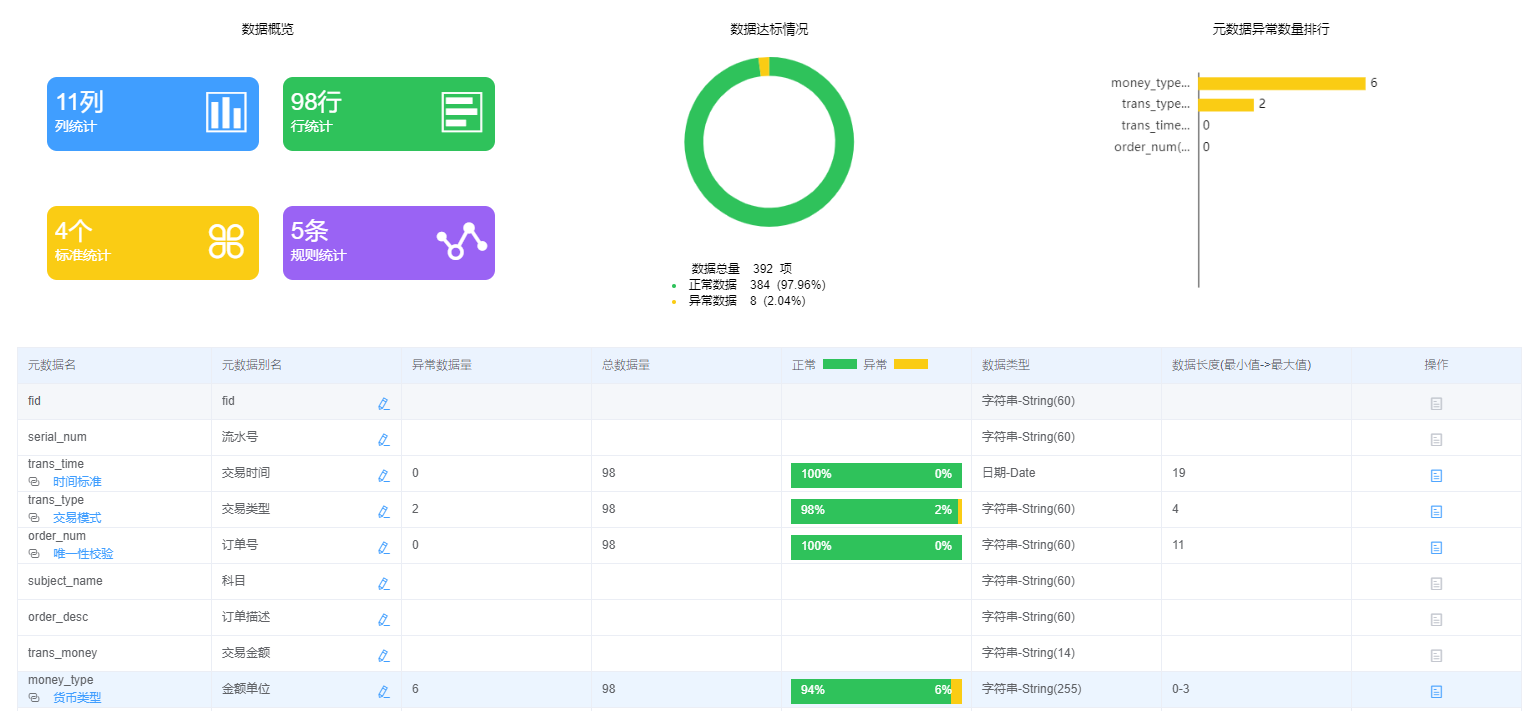This screenshot has height=711, width=1534.
Task: Click the trans_type 98% progress bar
Action: (x=876, y=511)
